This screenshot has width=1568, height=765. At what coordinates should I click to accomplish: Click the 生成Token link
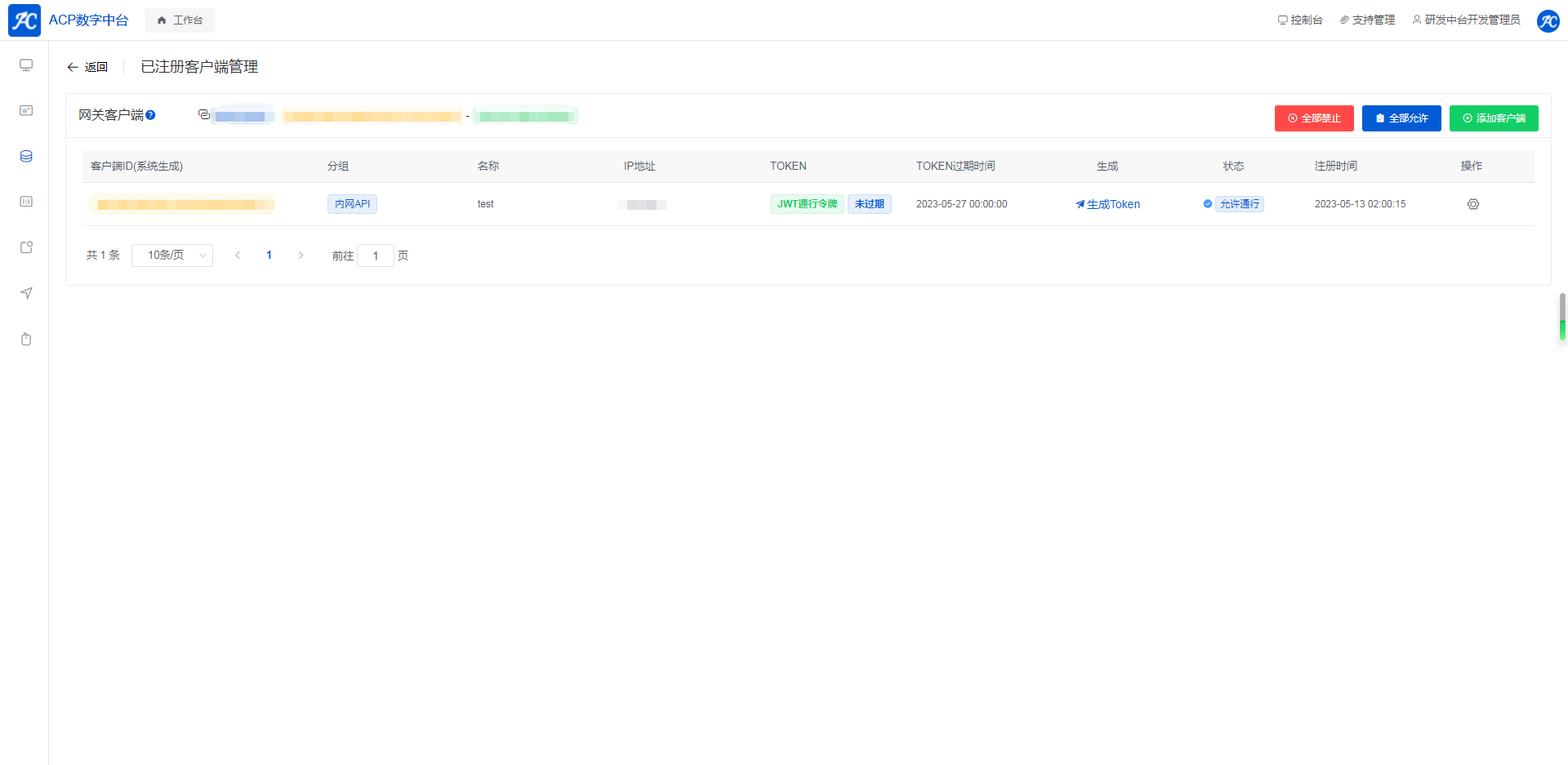coord(1108,204)
